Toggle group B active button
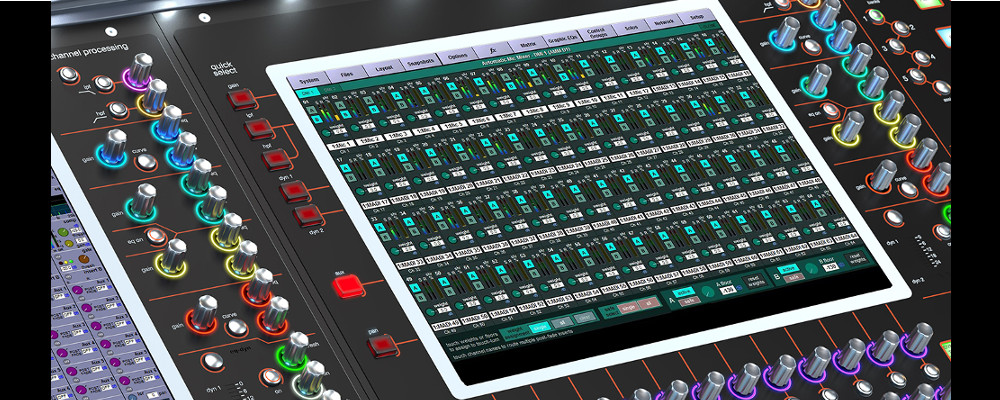 click(788, 269)
